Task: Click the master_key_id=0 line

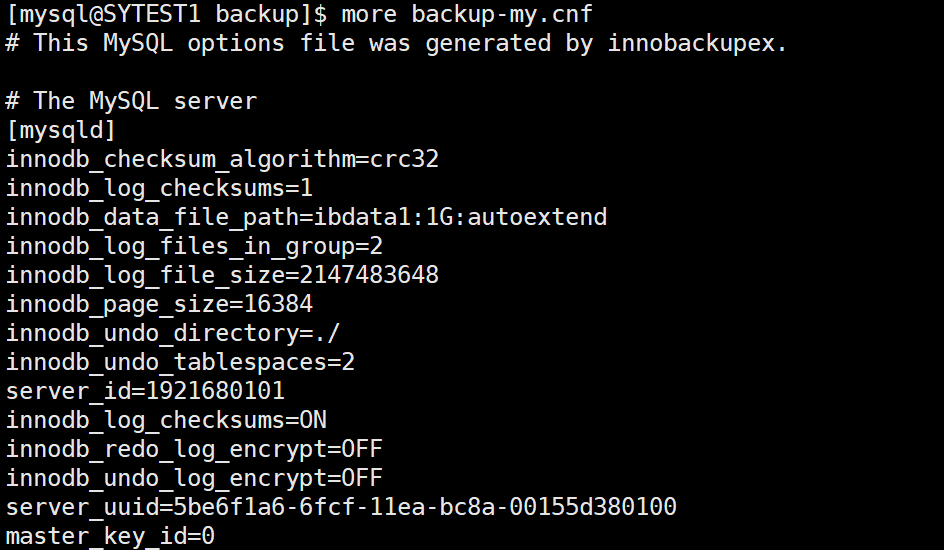Action: tap(110, 536)
